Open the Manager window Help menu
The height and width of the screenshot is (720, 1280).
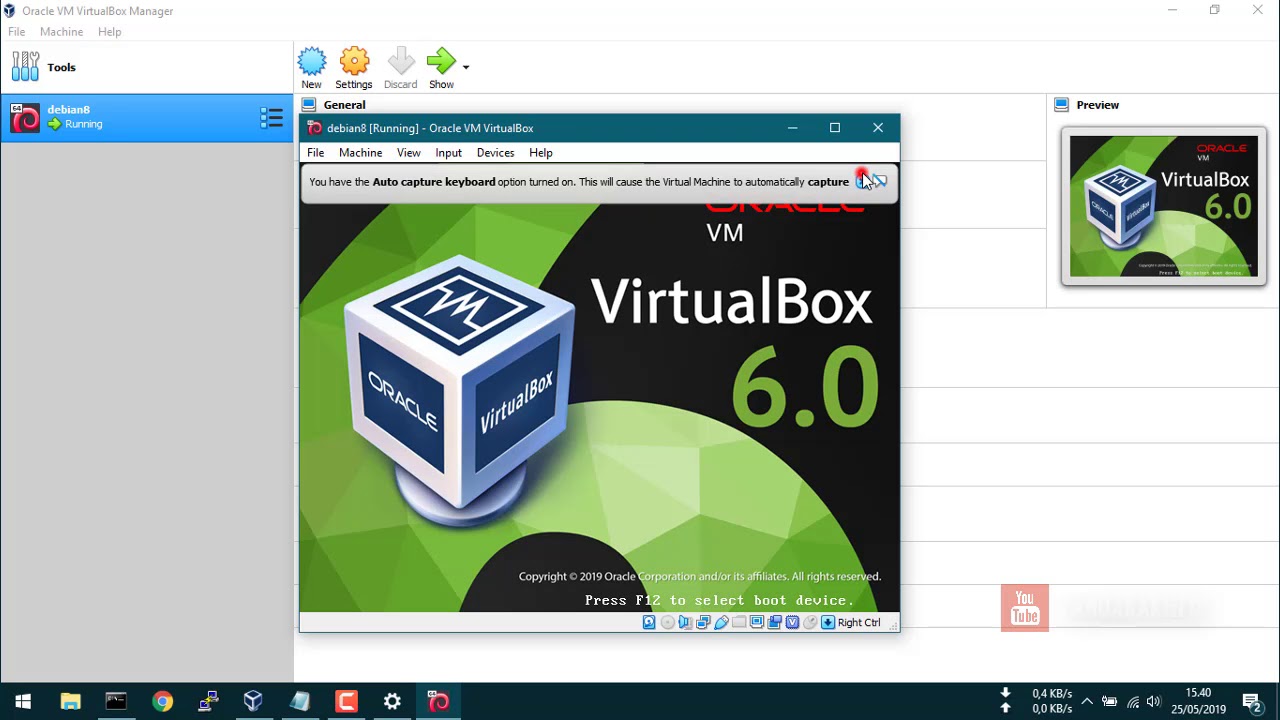pyautogui.click(x=109, y=32)
